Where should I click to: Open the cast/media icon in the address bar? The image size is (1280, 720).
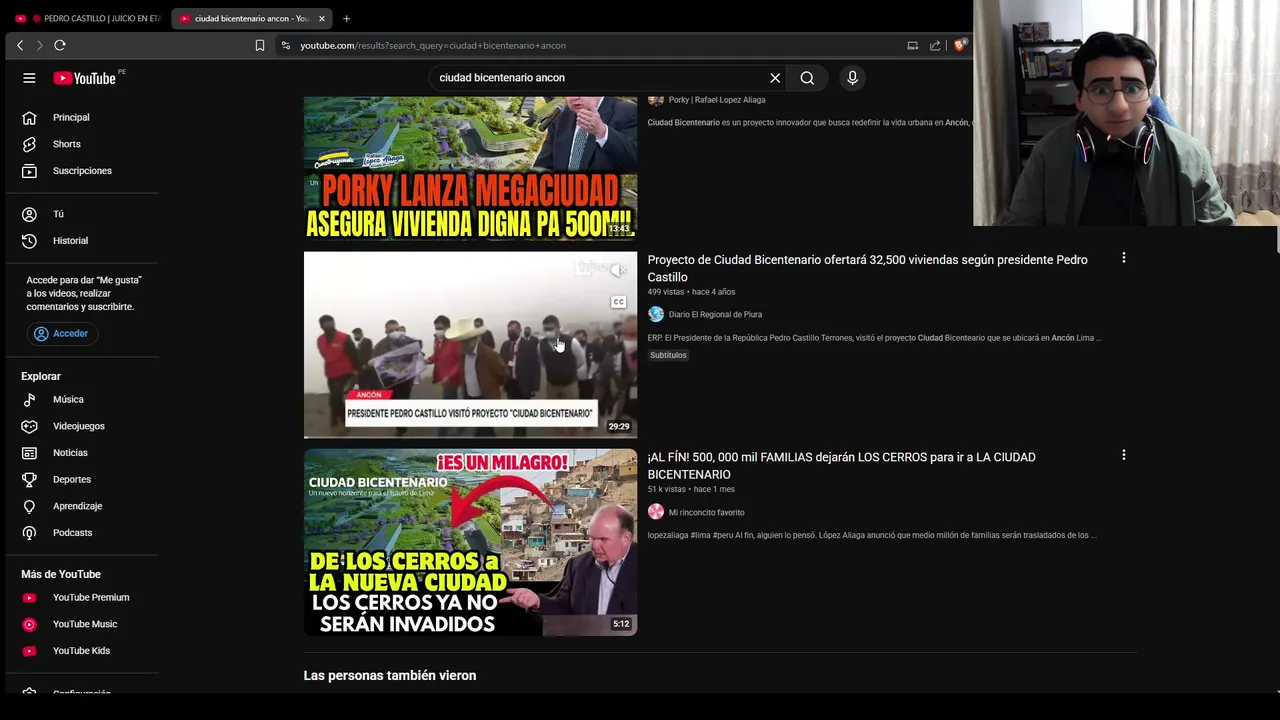[912, 45]
